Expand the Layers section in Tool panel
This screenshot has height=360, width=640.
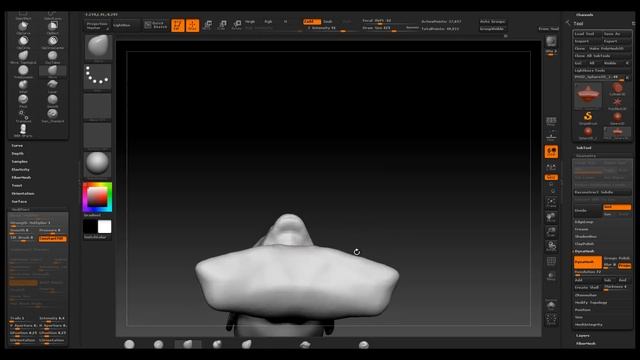click(x=582, y=336)
